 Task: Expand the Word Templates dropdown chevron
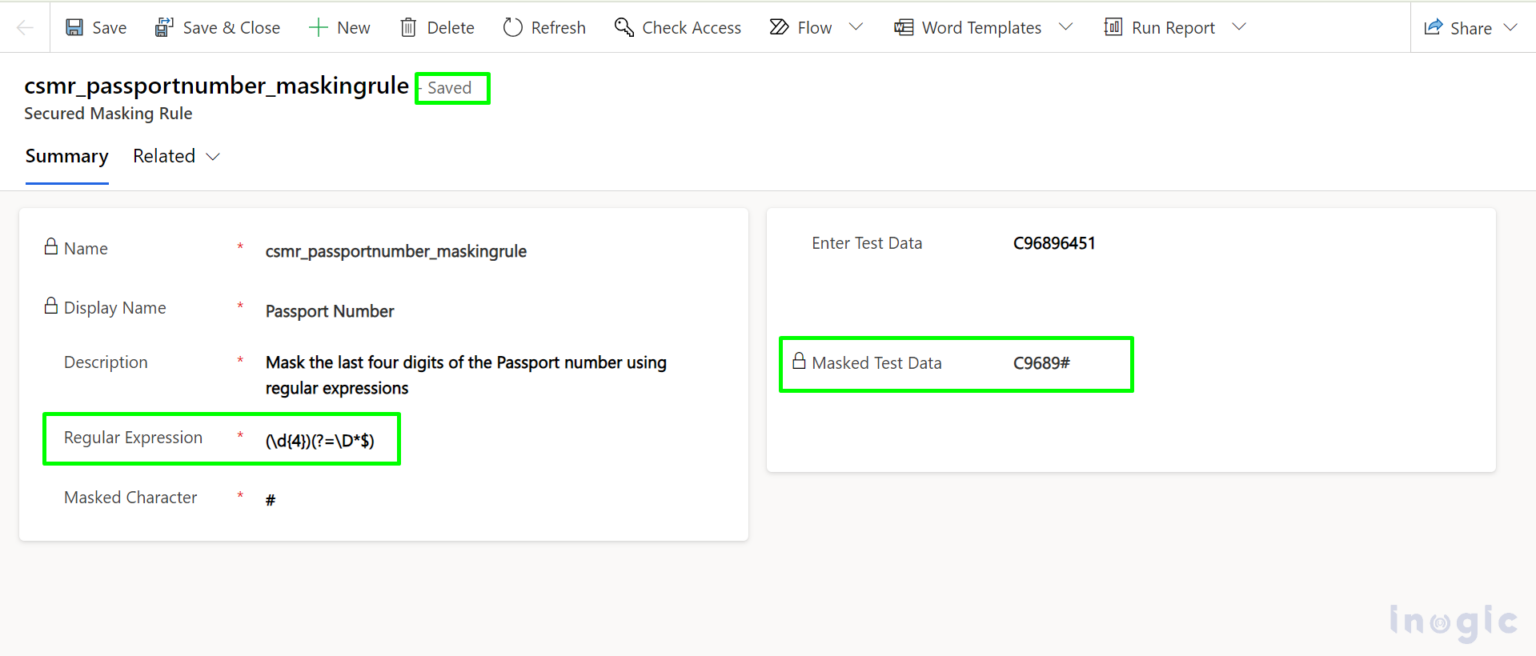[1066, 27]
